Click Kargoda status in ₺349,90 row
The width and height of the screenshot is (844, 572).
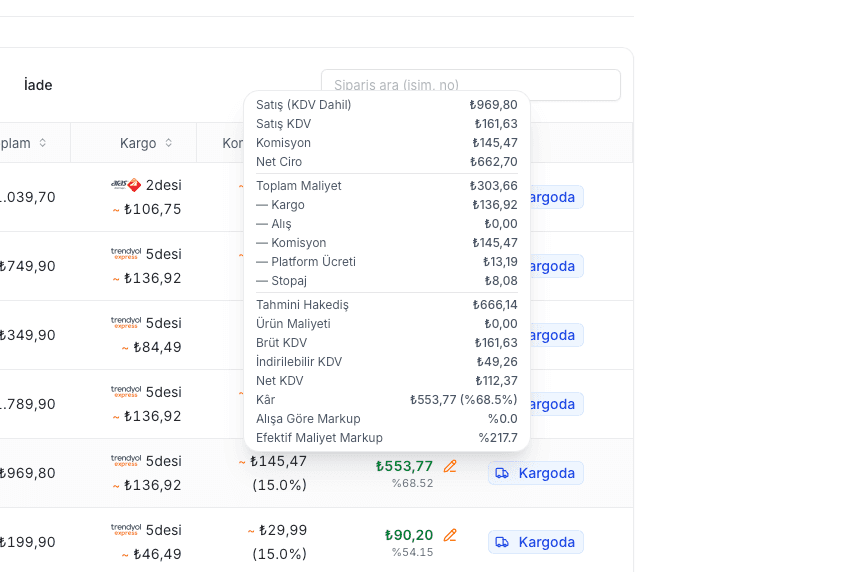tap(557, 335)
